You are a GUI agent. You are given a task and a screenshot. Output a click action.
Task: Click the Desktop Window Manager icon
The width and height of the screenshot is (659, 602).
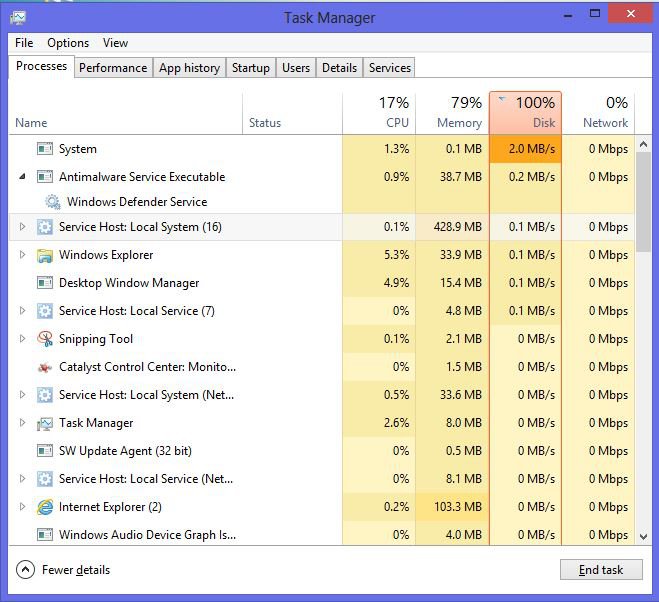coord(45,283)
